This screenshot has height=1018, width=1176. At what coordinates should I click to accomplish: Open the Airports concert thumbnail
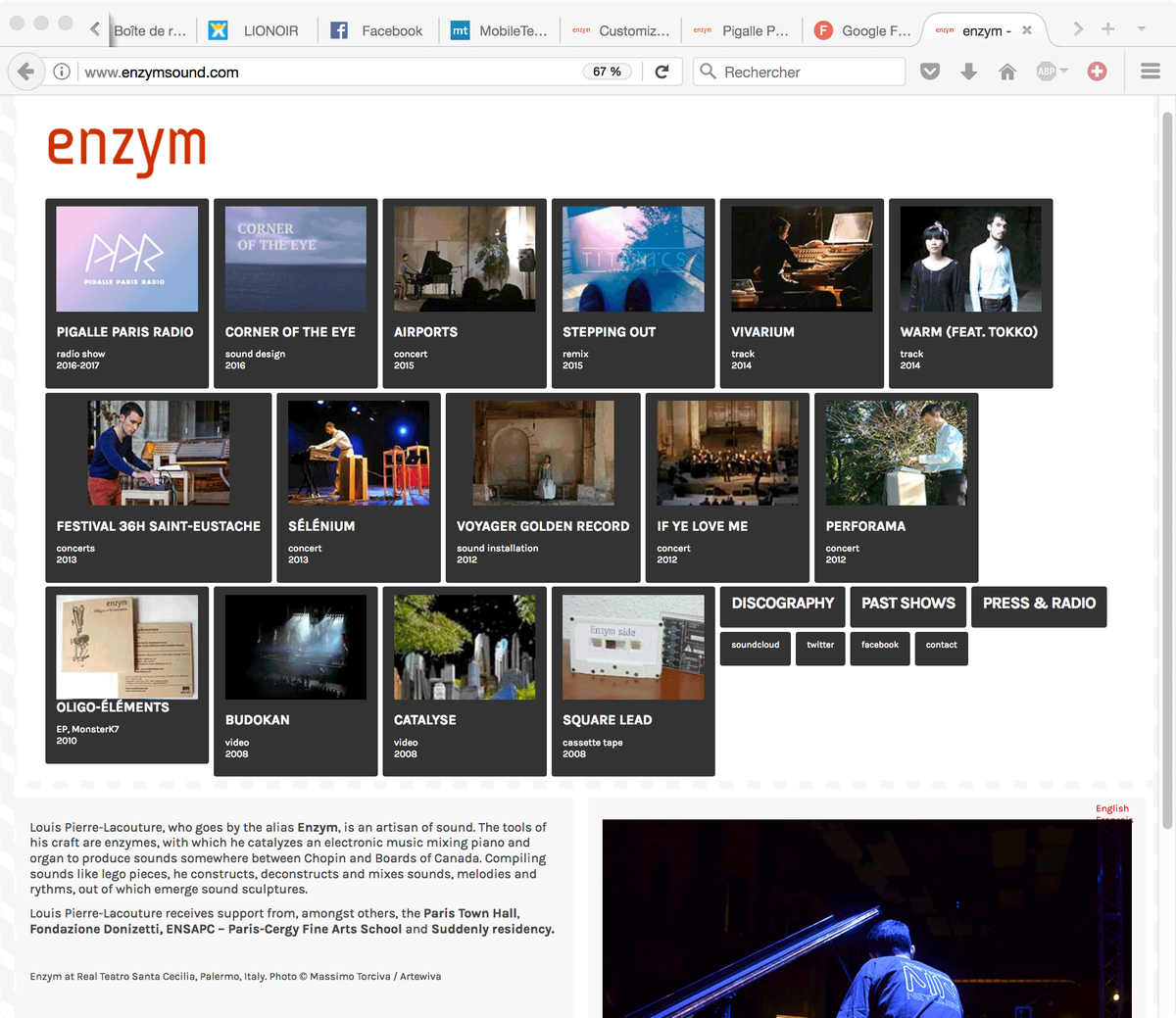(465, 259)
